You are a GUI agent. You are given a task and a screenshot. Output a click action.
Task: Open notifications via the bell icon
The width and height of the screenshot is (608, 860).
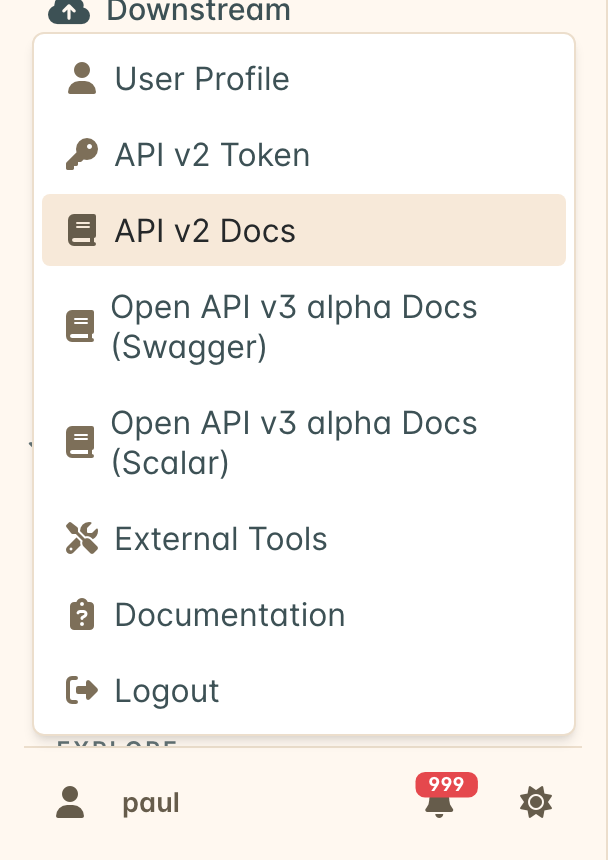point(439,805)
